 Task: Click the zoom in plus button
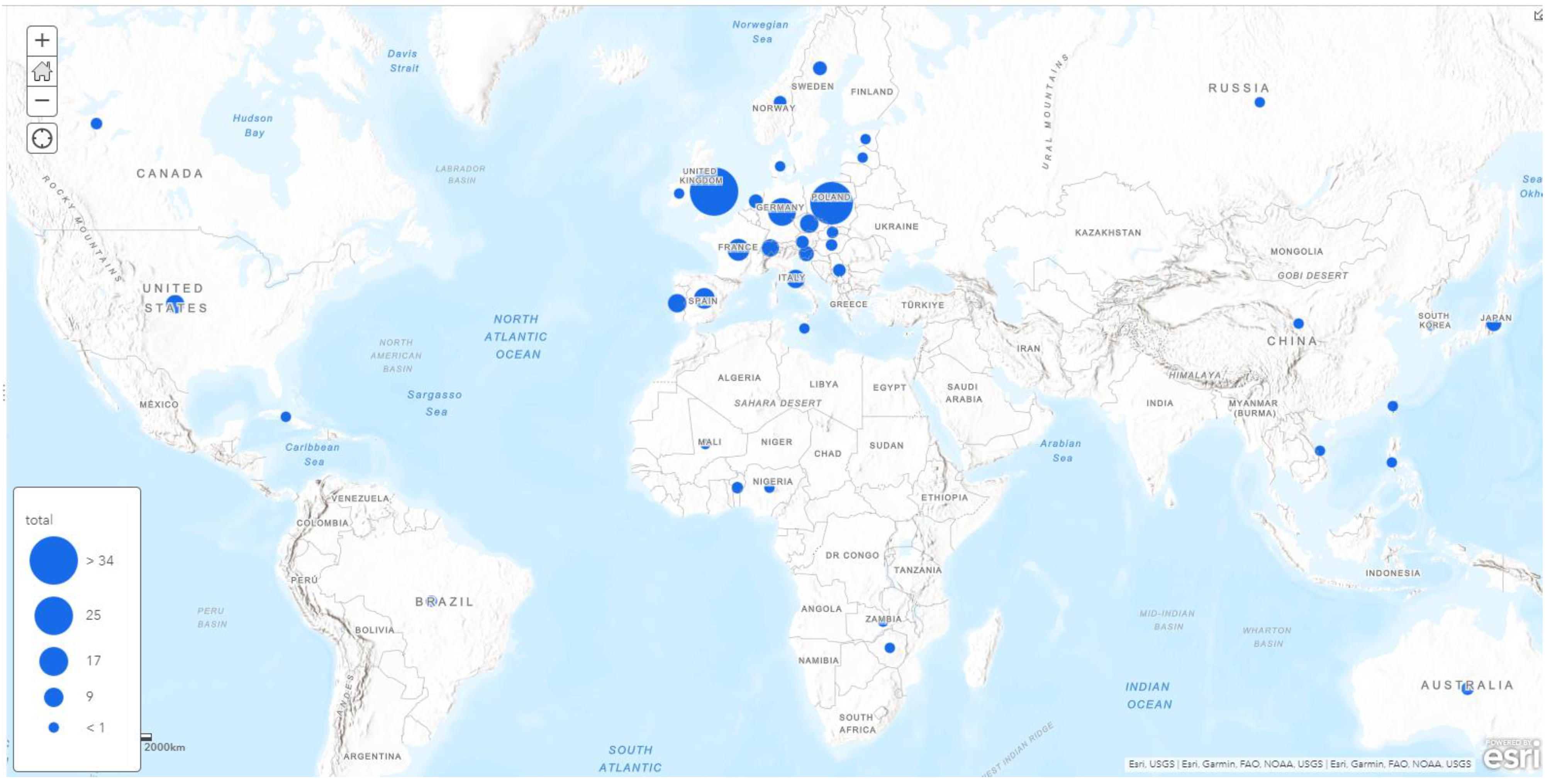42,40
